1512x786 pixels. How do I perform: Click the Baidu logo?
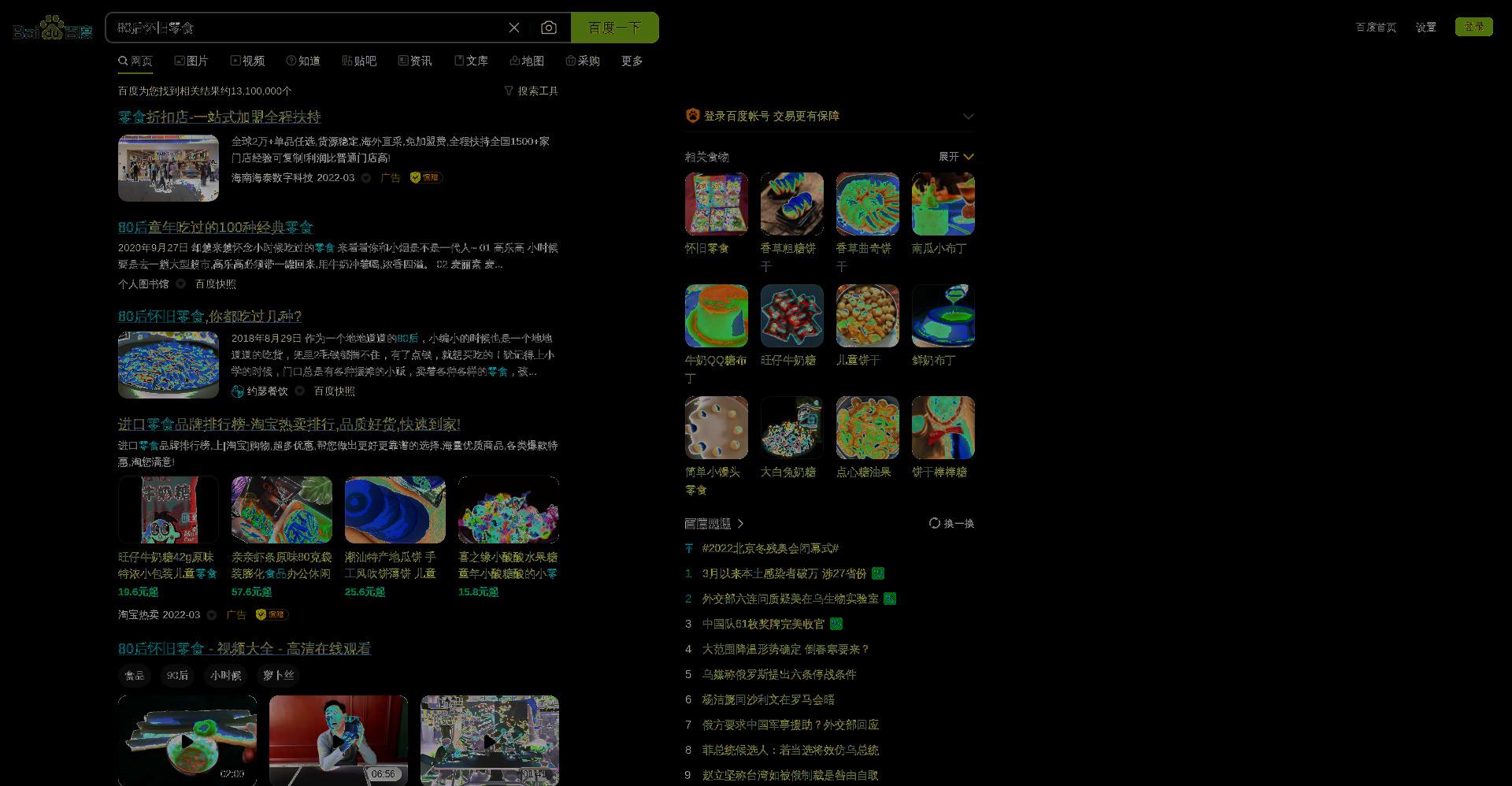click(x=53, y=28)
